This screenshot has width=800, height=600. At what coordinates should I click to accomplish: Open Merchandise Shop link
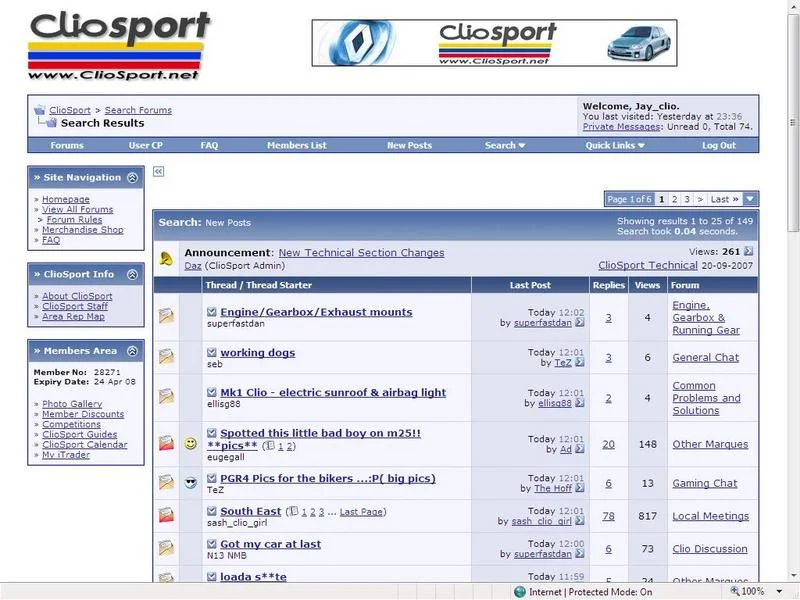coord(83,230)
